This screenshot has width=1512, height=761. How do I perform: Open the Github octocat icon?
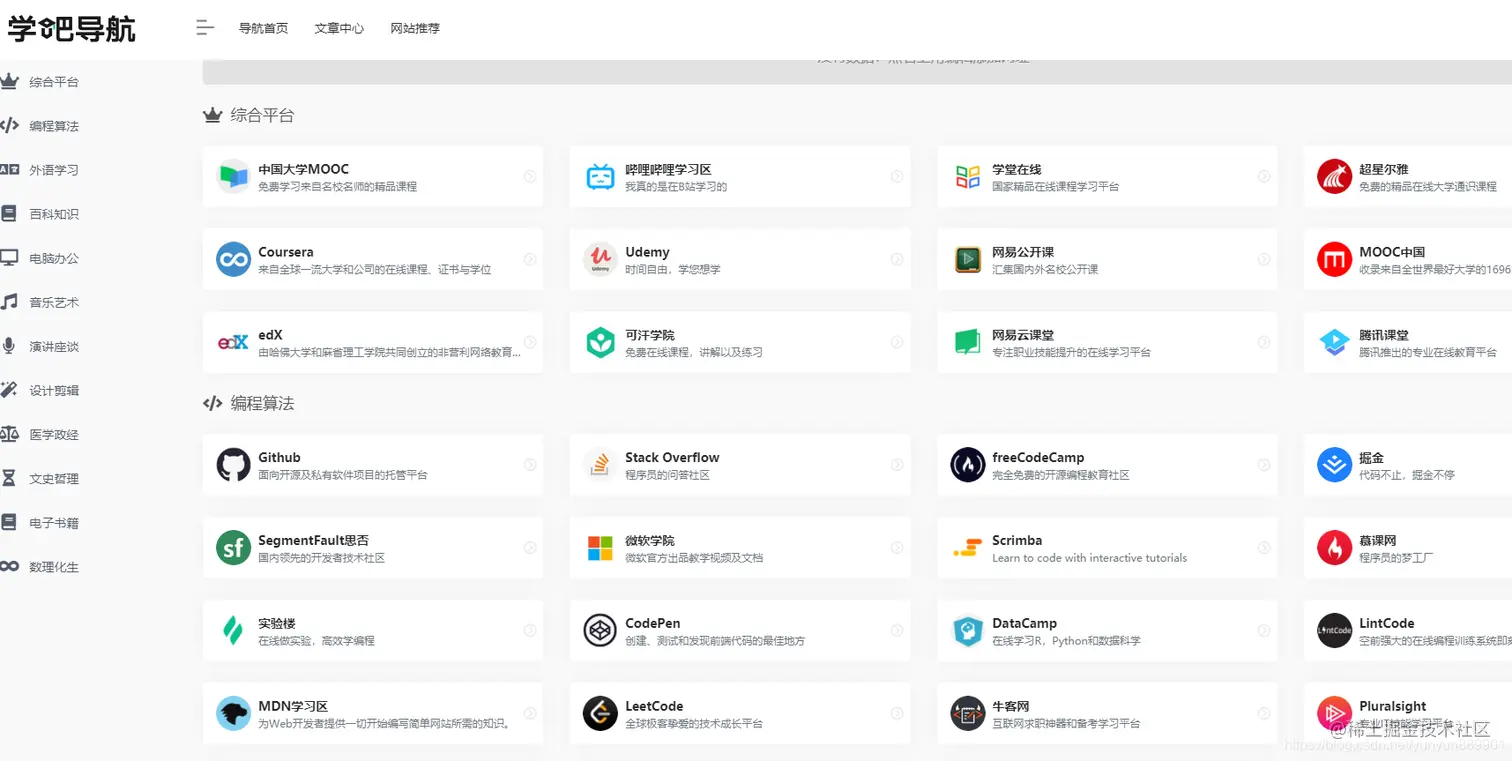233,465
